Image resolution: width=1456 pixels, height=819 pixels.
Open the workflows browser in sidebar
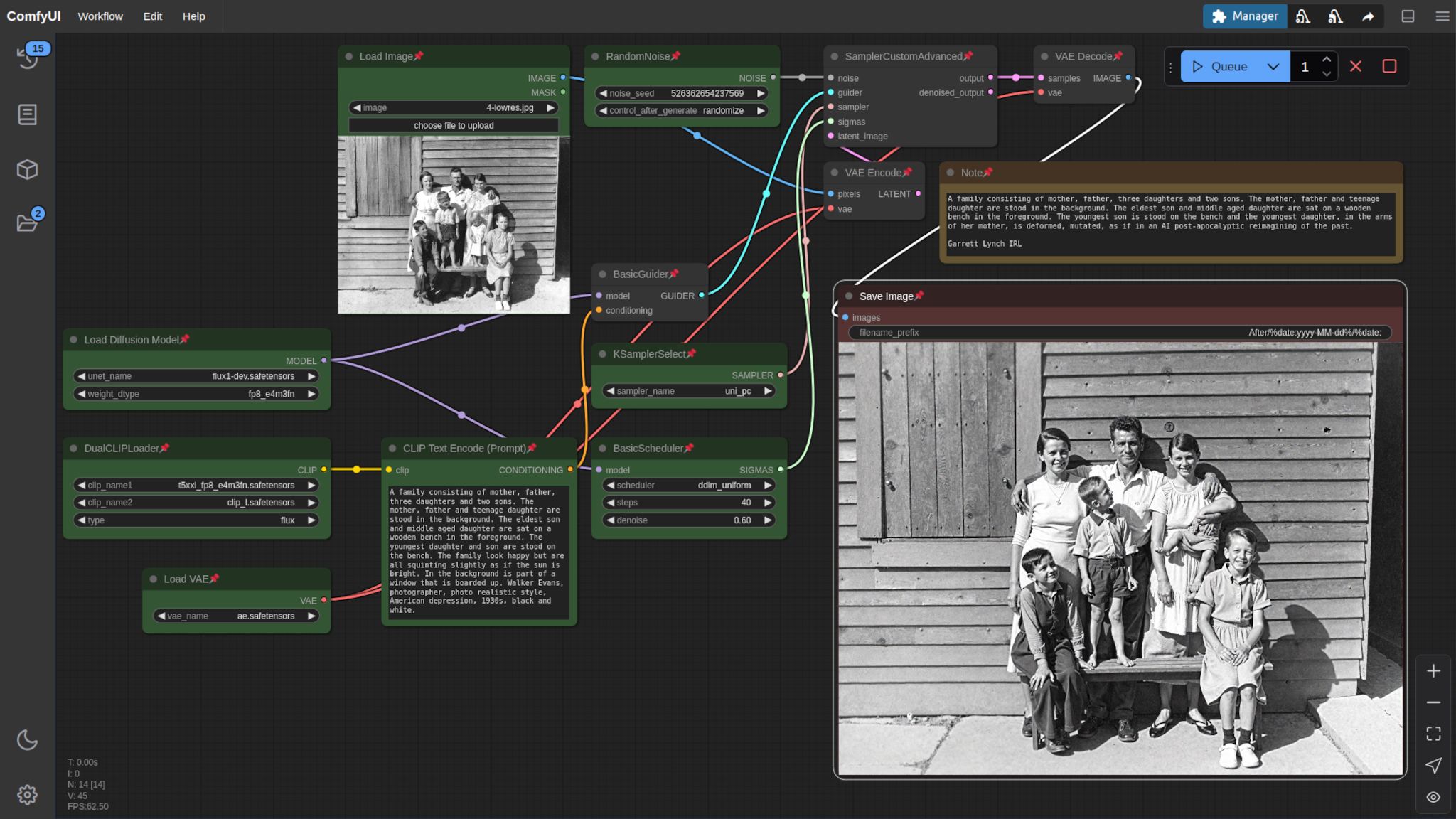(27, 222)
